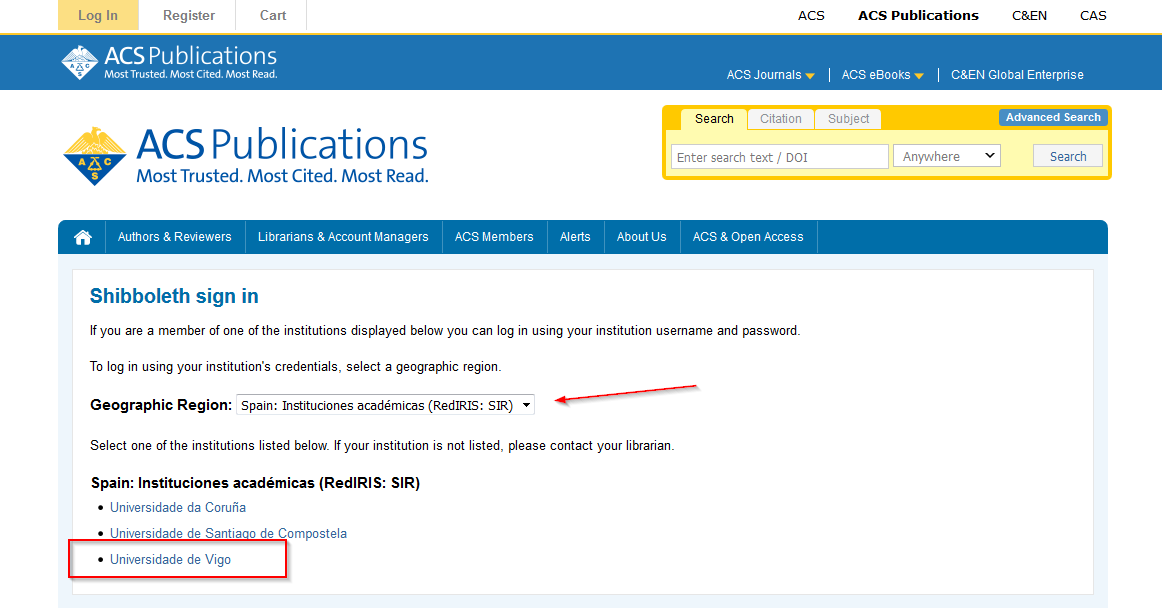
Task: Open the Alerts menu item
Action: [x=575, y=237]
